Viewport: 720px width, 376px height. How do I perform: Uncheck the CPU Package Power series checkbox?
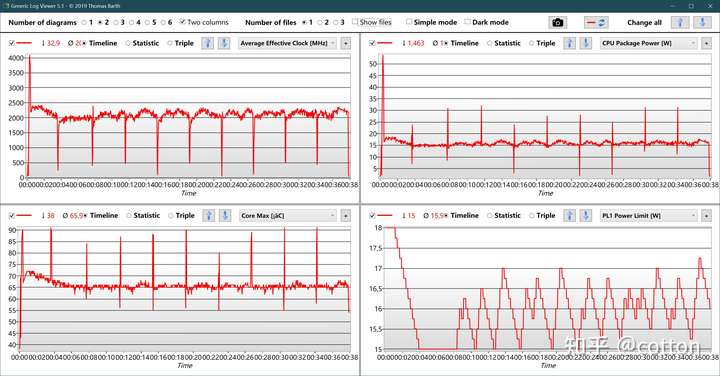click(372, 43)
